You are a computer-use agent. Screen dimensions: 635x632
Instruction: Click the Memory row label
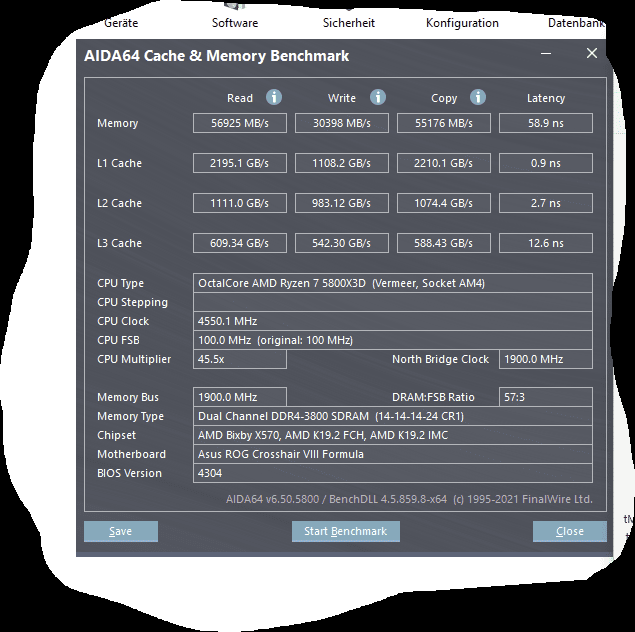click(x=117, y=123)
